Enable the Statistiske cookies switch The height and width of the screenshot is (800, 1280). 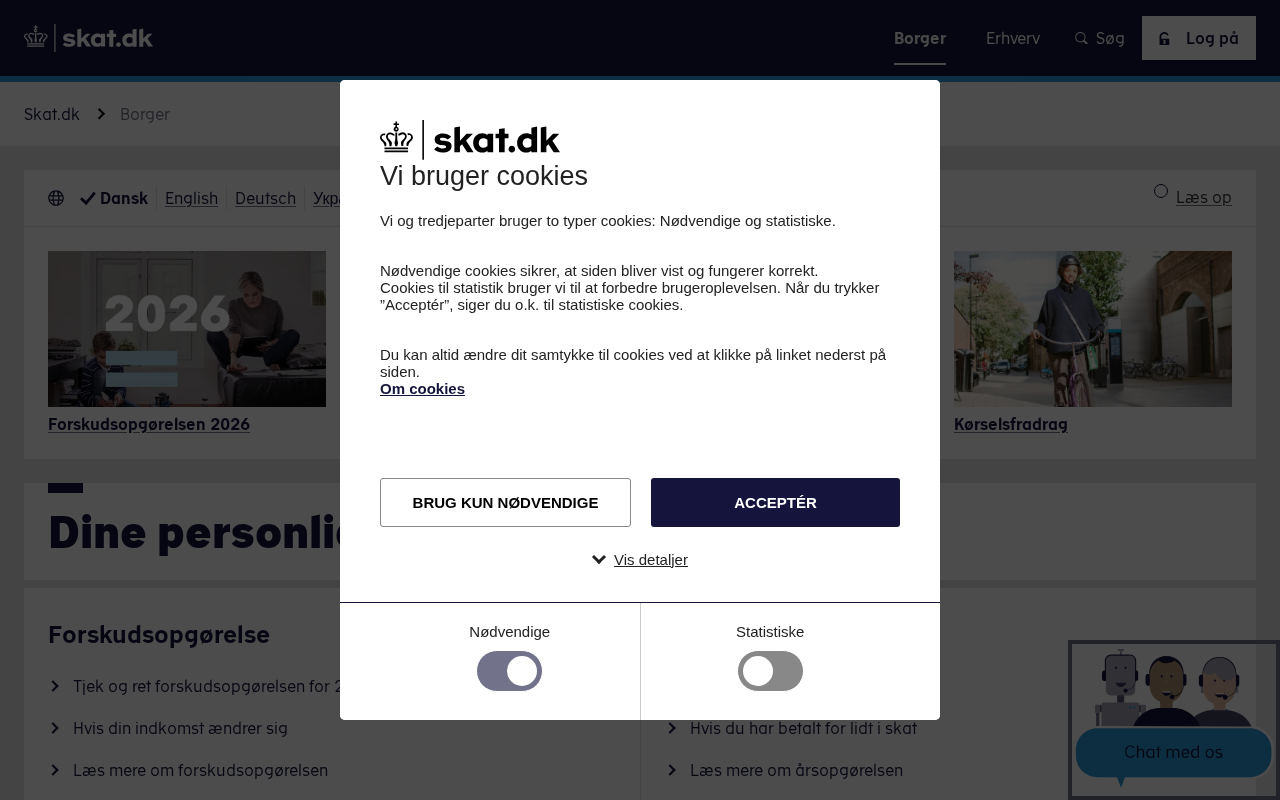[x=770, y=671]
